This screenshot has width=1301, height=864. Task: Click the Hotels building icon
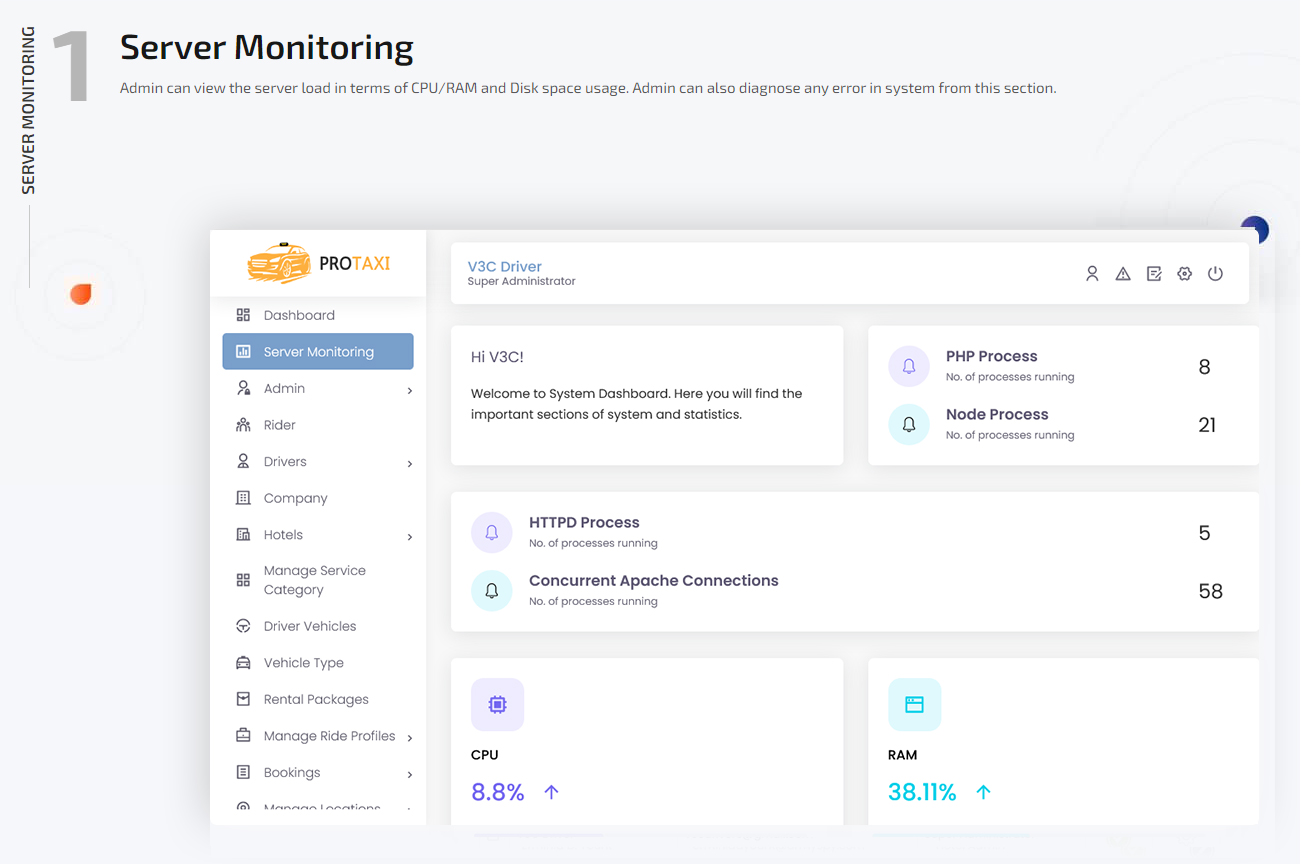(x=243, y=534)
